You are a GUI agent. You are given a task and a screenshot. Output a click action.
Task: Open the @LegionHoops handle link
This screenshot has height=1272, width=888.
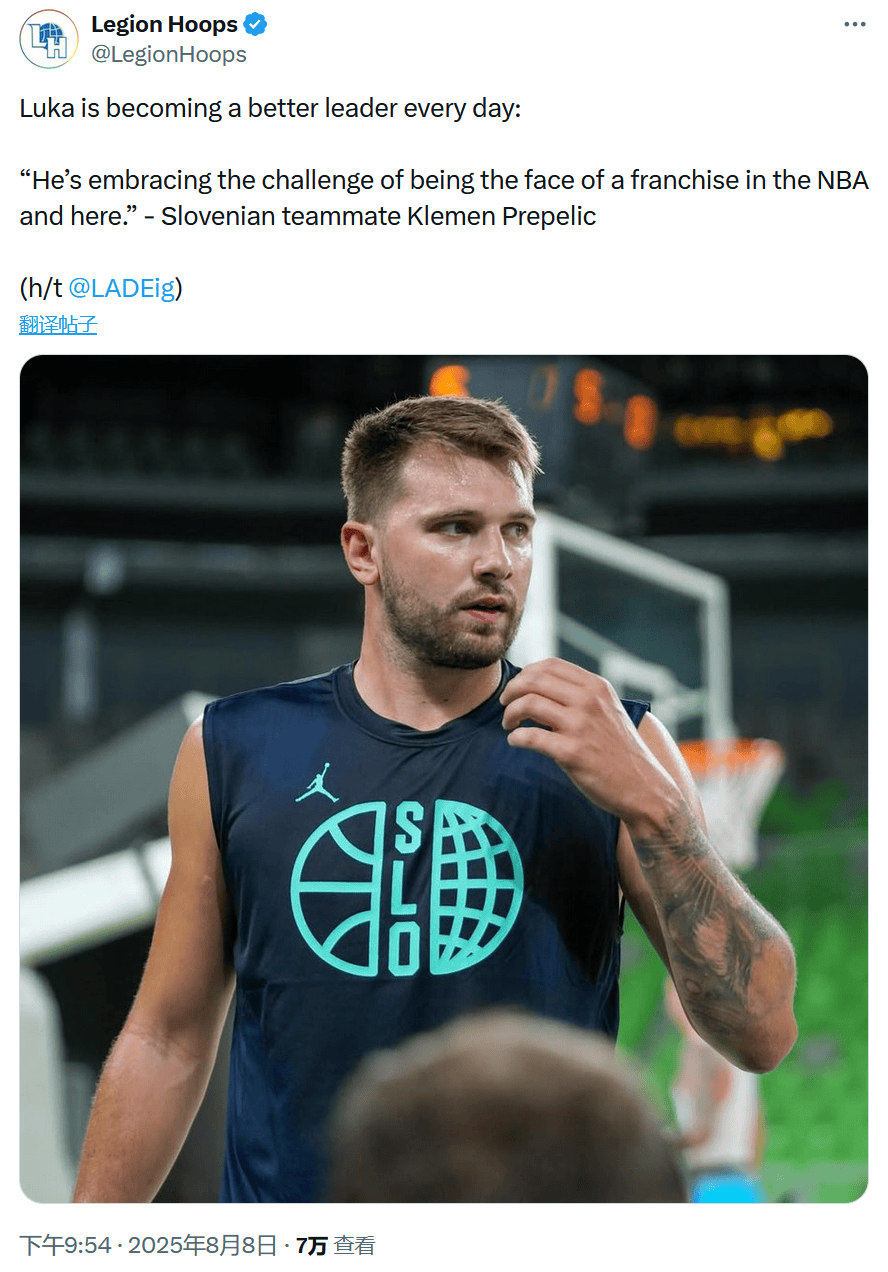coord(168,55)
